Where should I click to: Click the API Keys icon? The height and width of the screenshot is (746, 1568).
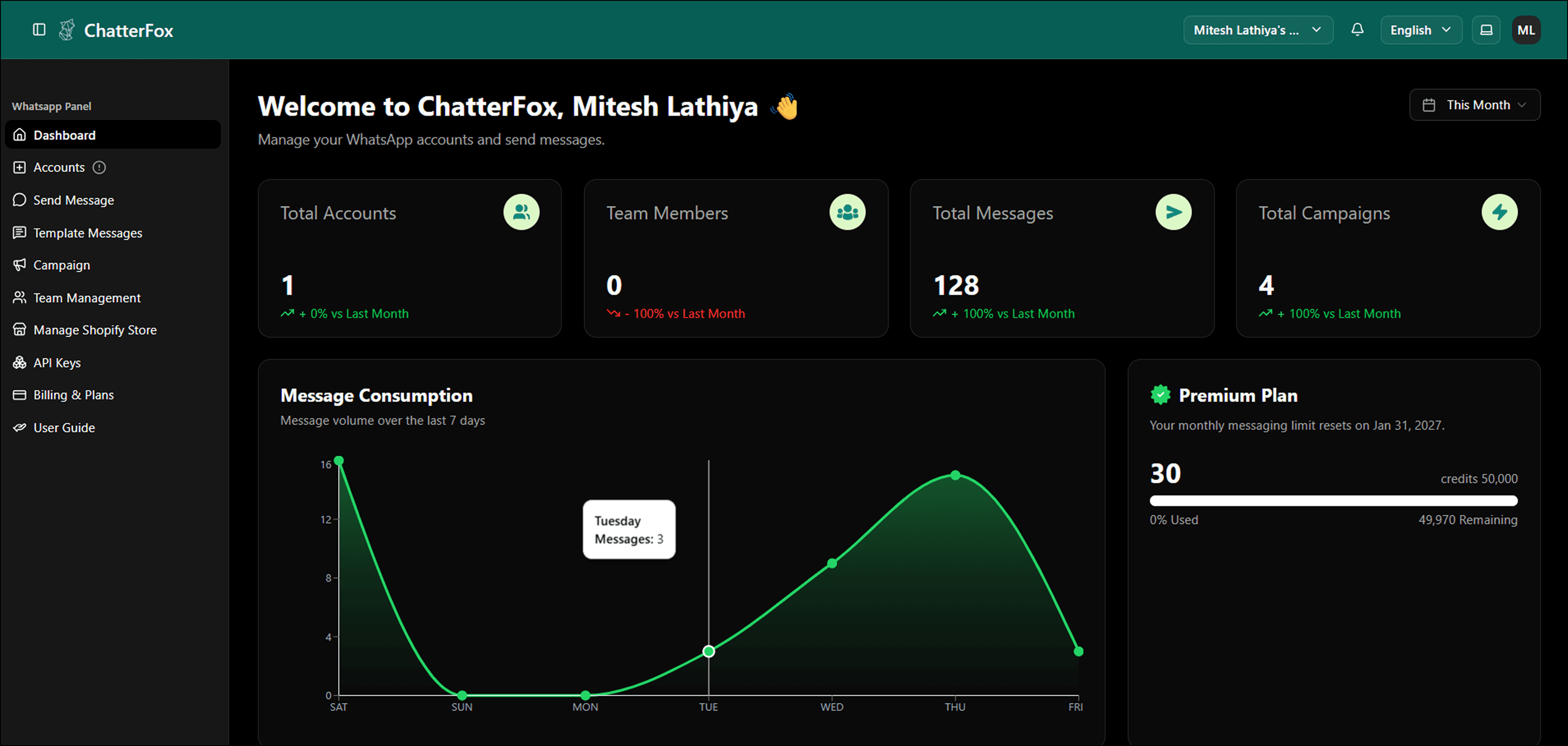click(x=19, y=362)
